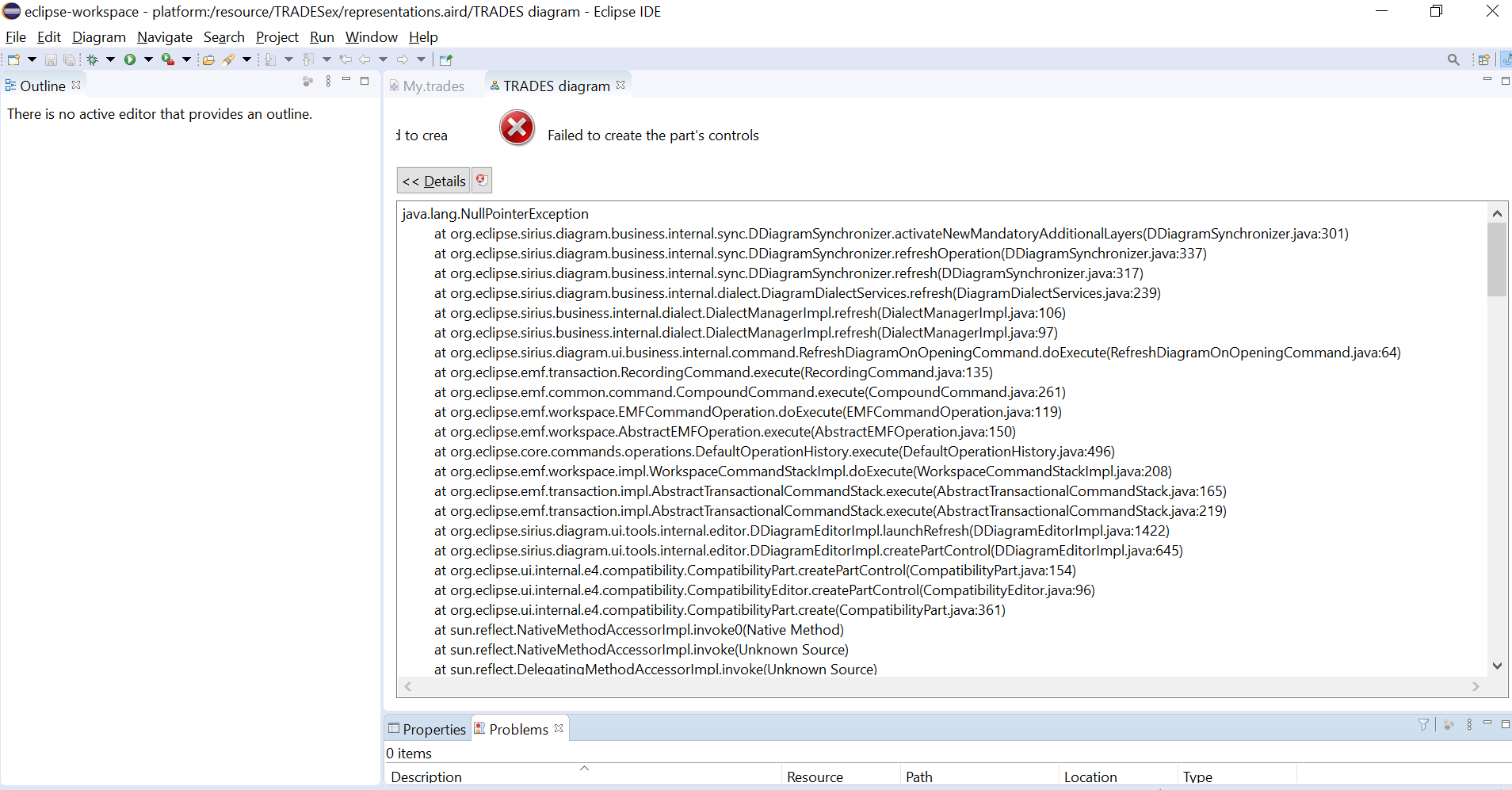1512x790 pixels.
Task: Click the Previous Annotation icon
Action: coord(308,59)
